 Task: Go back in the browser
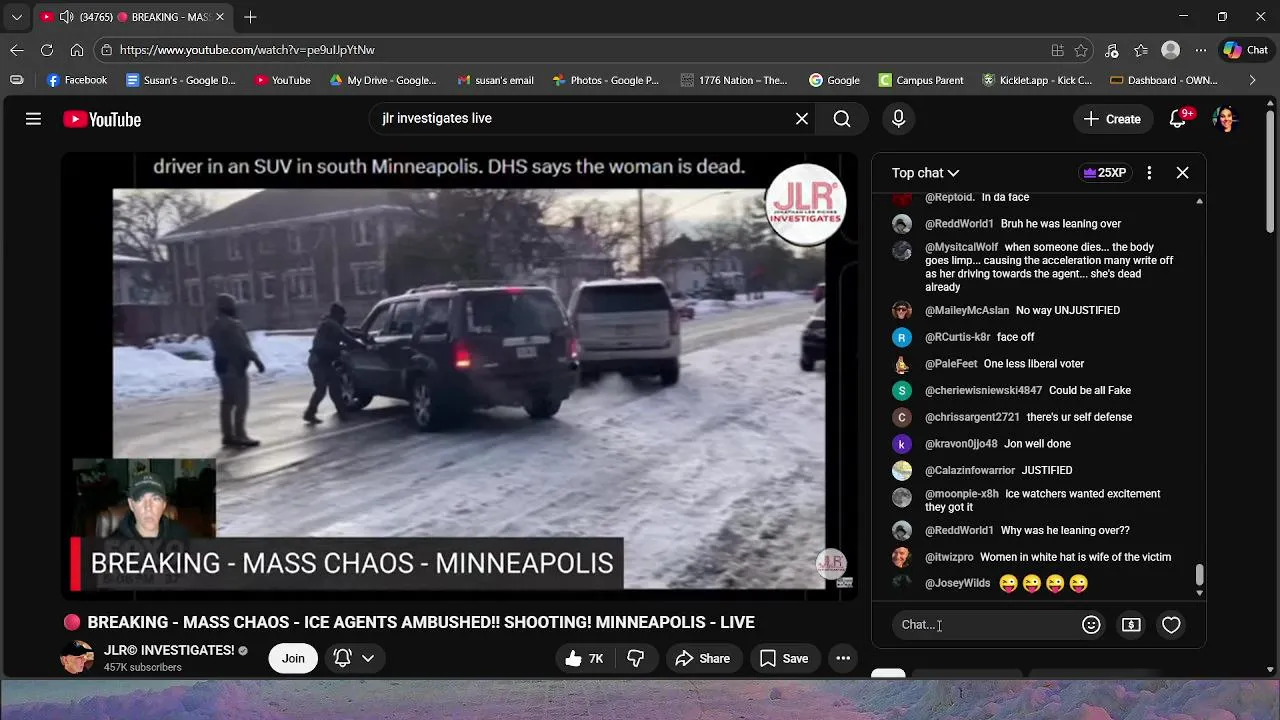[17, 50]
